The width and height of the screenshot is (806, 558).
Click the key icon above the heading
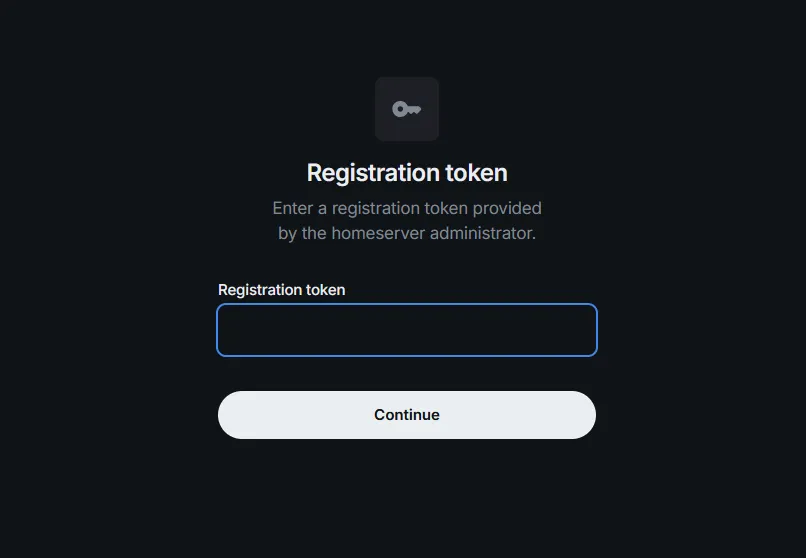(x=407, y=109)
